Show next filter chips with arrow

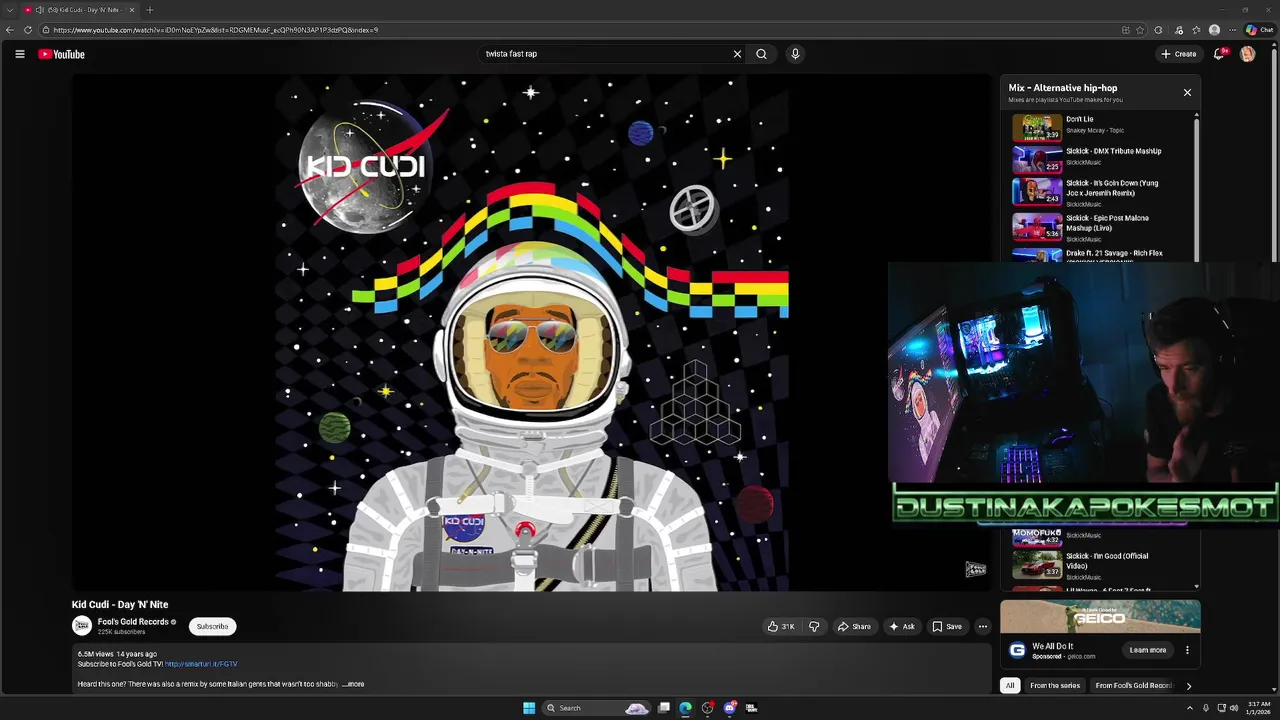[1189, 685]
